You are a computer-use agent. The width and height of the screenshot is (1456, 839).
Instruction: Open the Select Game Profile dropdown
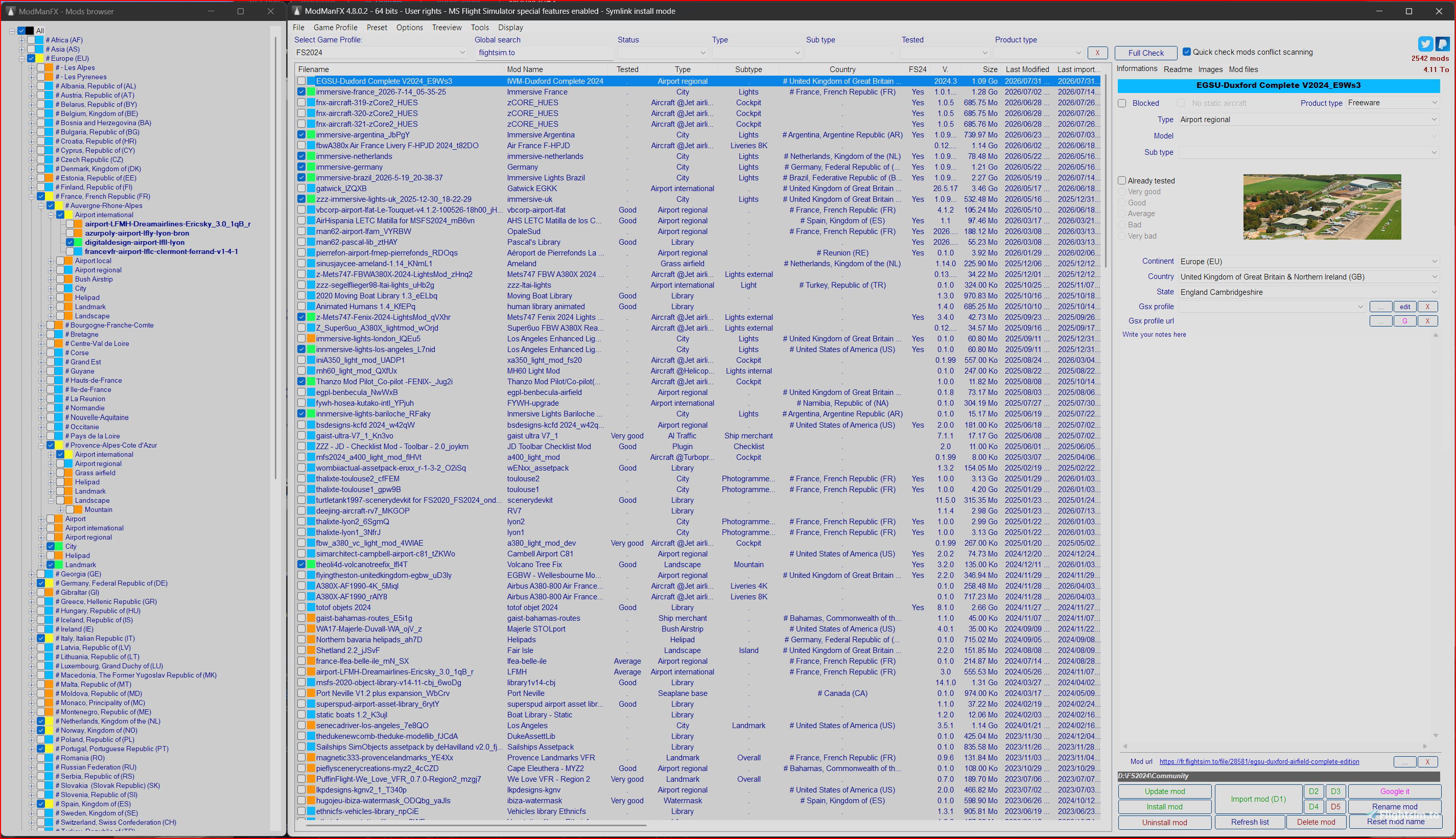(x=381, y=53)
